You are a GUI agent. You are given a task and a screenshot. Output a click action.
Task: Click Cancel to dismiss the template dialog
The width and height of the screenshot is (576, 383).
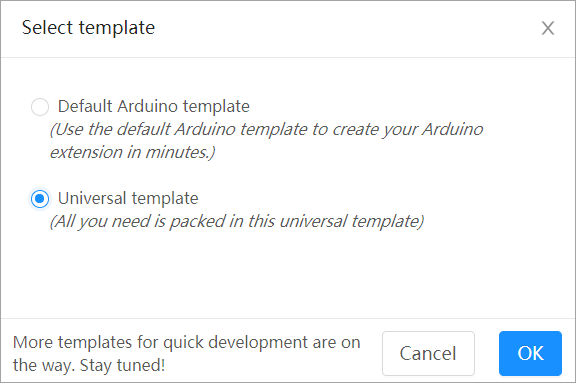click(428, 353)
